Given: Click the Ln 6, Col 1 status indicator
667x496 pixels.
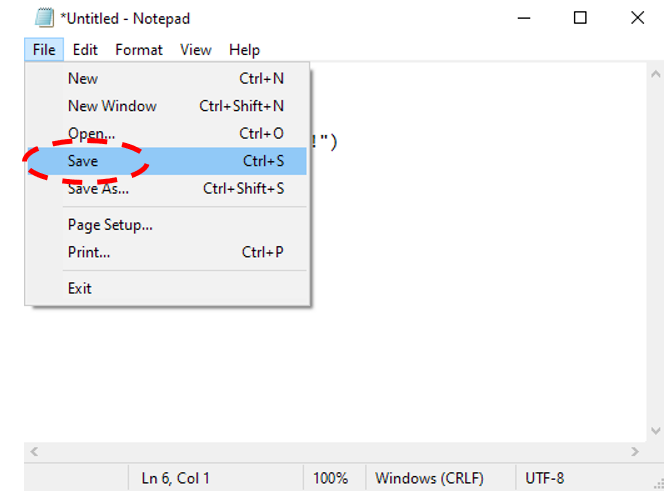Looking at the screenshot, I should 176,478.
